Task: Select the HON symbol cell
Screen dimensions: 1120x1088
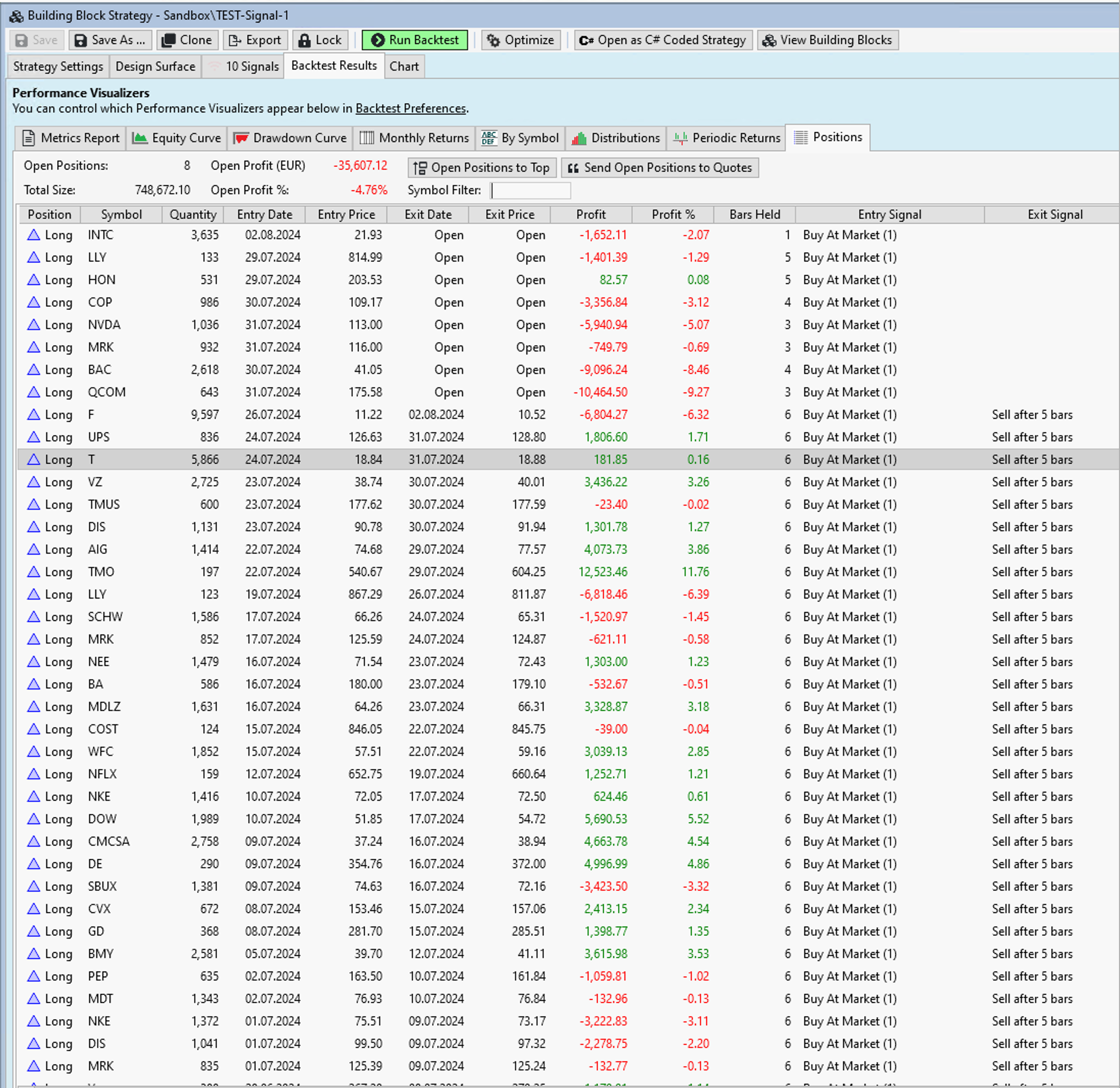Action: tap(102, 280)
